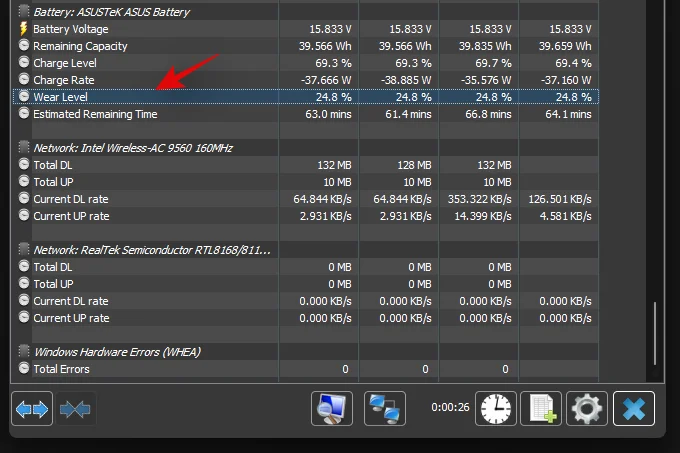Start logging with the sheet plus icon
Screen dimensions: 680x453
[541, 408]
